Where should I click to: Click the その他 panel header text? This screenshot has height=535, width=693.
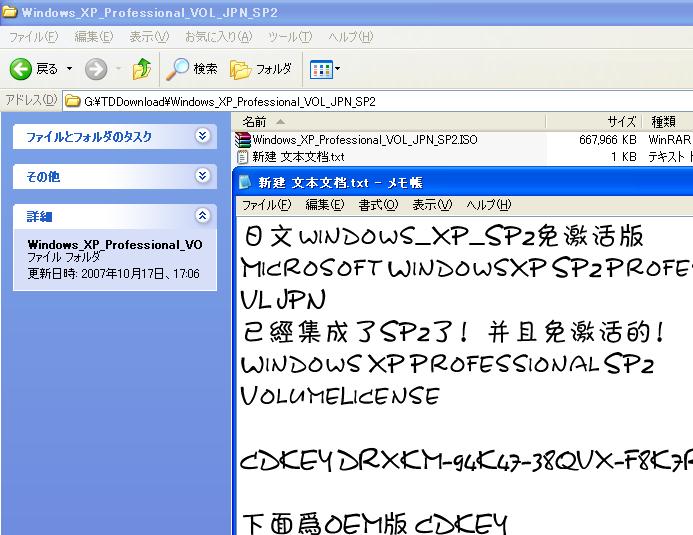(x=43, y=177)
